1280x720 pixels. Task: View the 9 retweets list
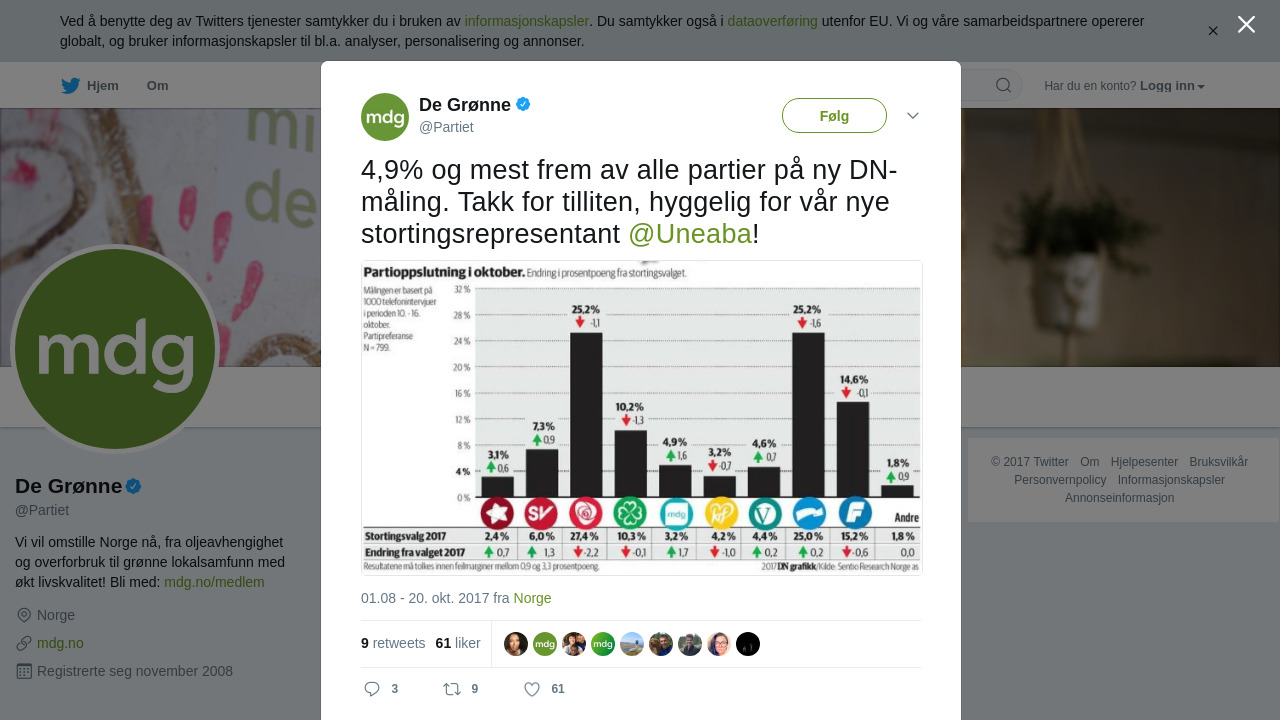(393, 643)
